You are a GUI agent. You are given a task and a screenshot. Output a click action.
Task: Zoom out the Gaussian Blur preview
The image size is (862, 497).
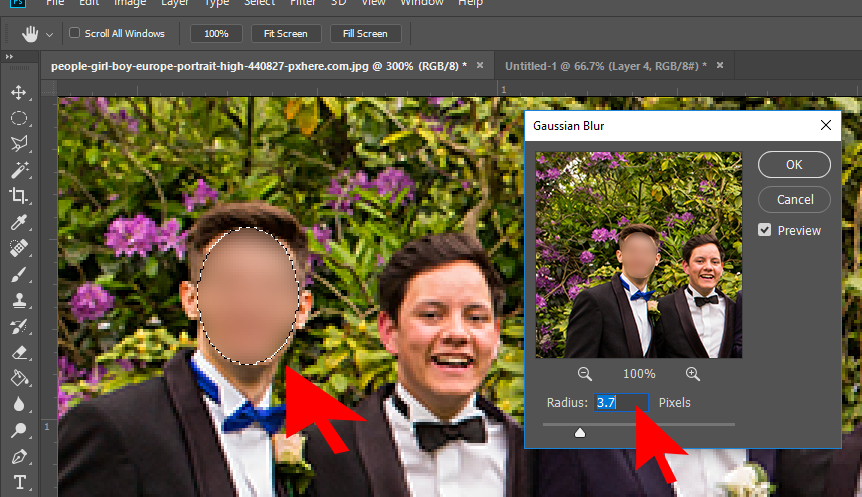click(x=584, y=374)
